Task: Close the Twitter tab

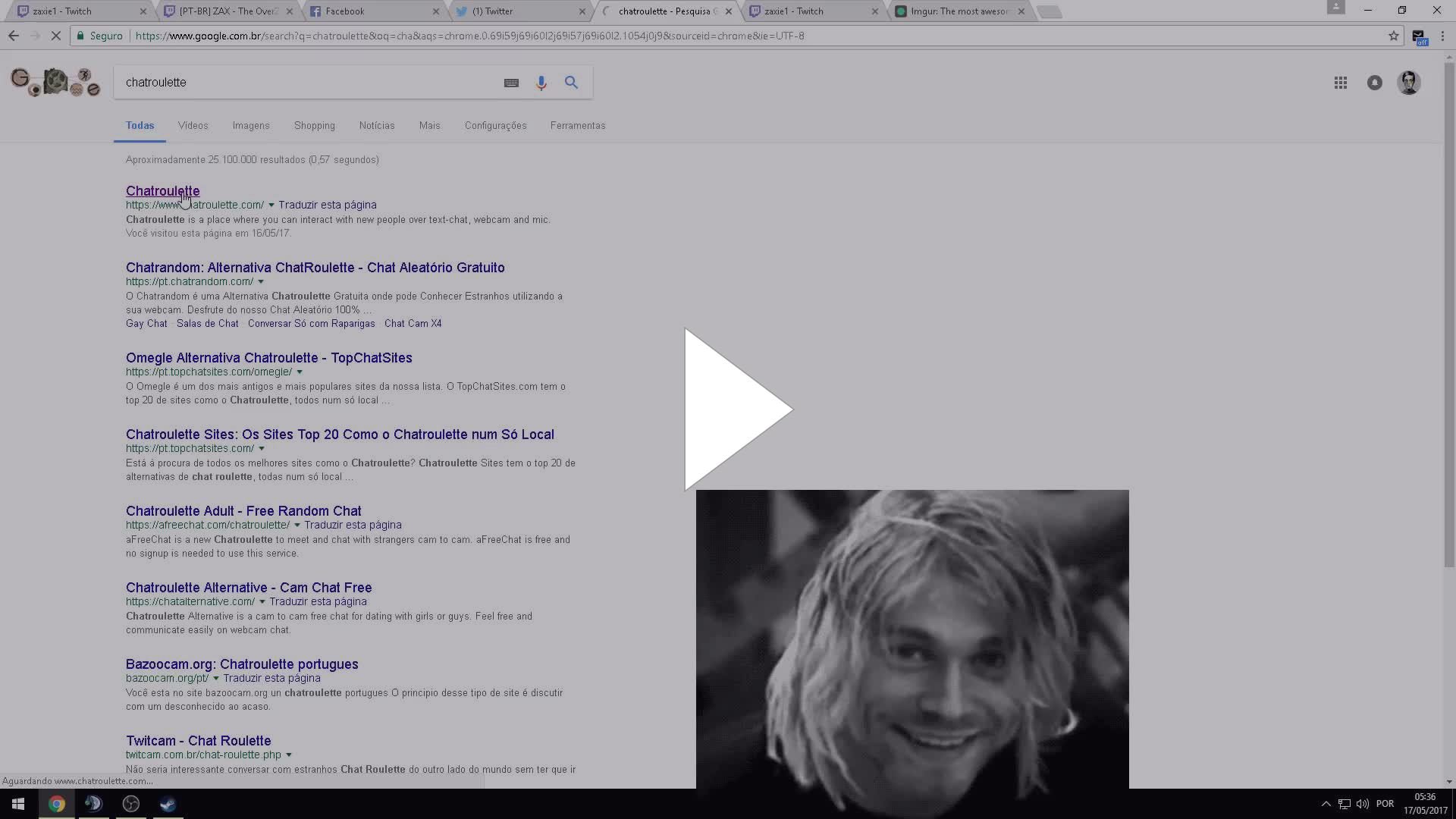Action: click(x=582, y=11)
